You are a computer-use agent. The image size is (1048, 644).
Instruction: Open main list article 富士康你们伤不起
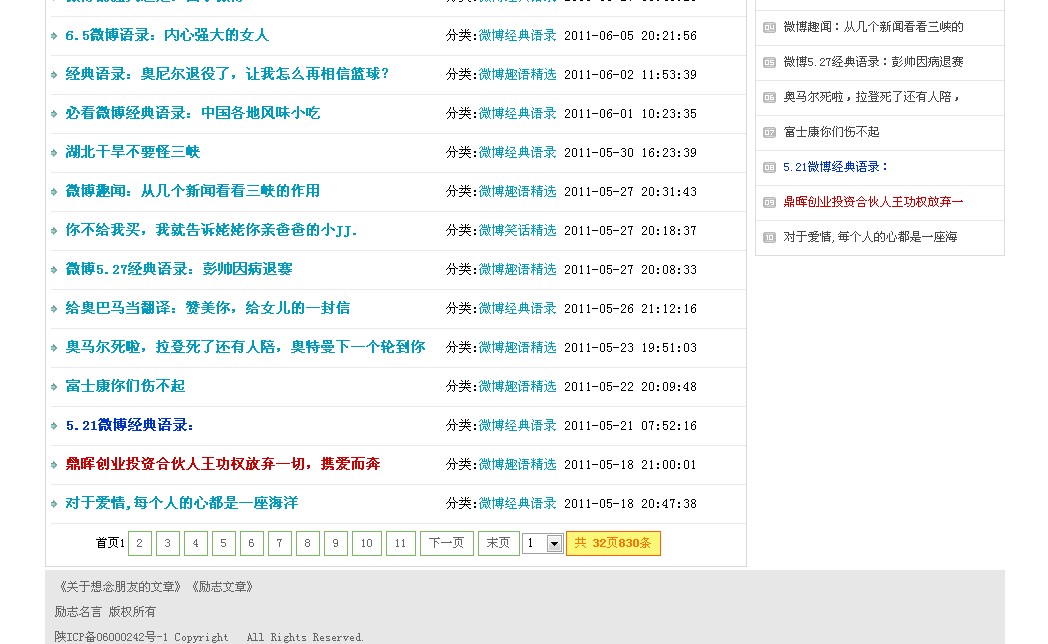click(125, 386)
